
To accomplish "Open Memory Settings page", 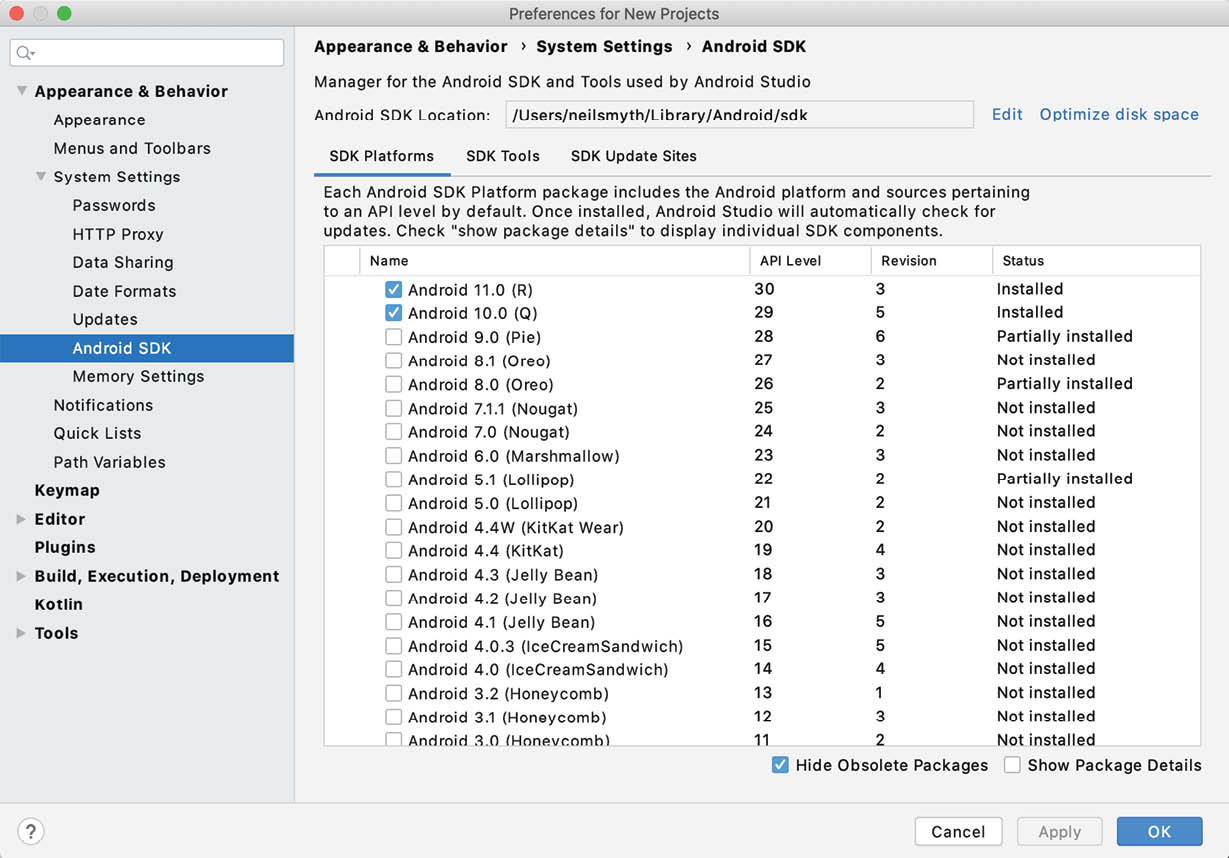I will coord(138,376).
